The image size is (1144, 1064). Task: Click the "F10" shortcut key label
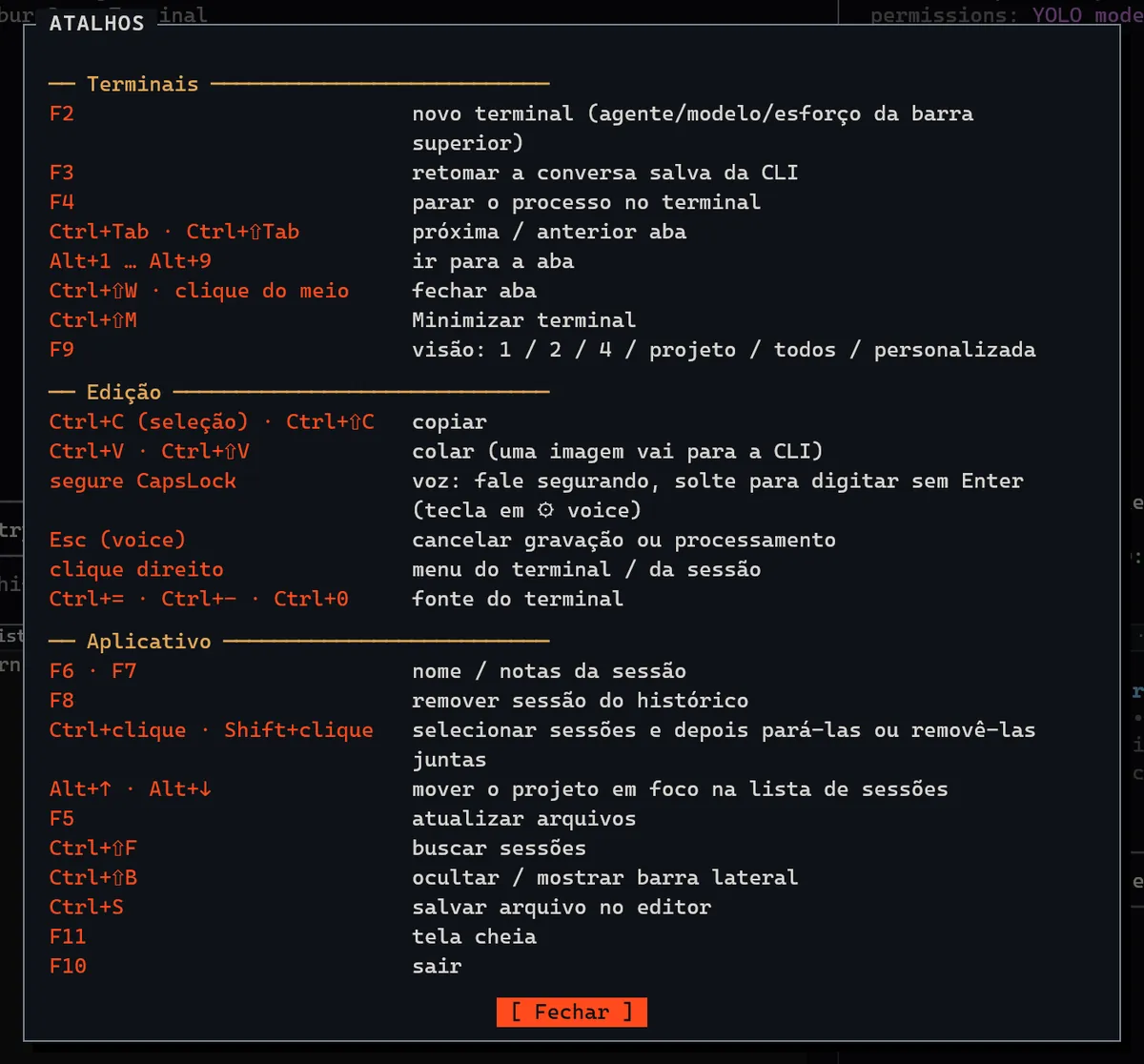point(68,967)
